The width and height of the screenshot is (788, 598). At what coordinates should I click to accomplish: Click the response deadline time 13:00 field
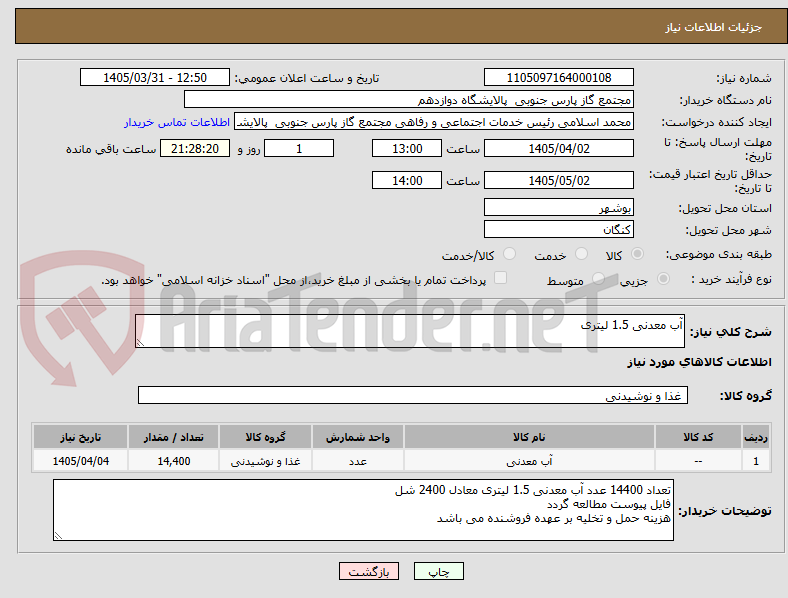click(x=407, y=148)
